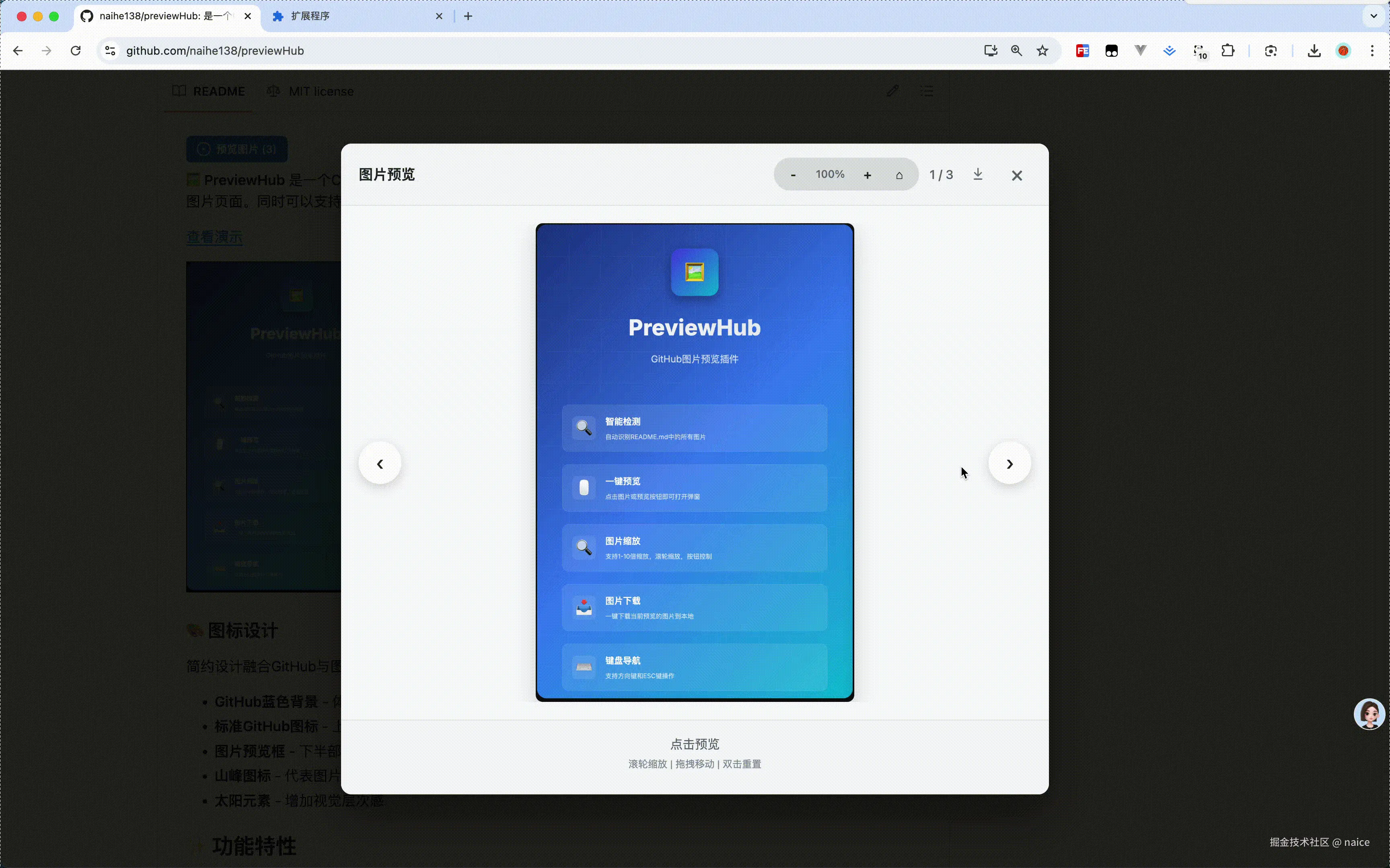Switch to the 扩展程序 tab

[356, 16]
